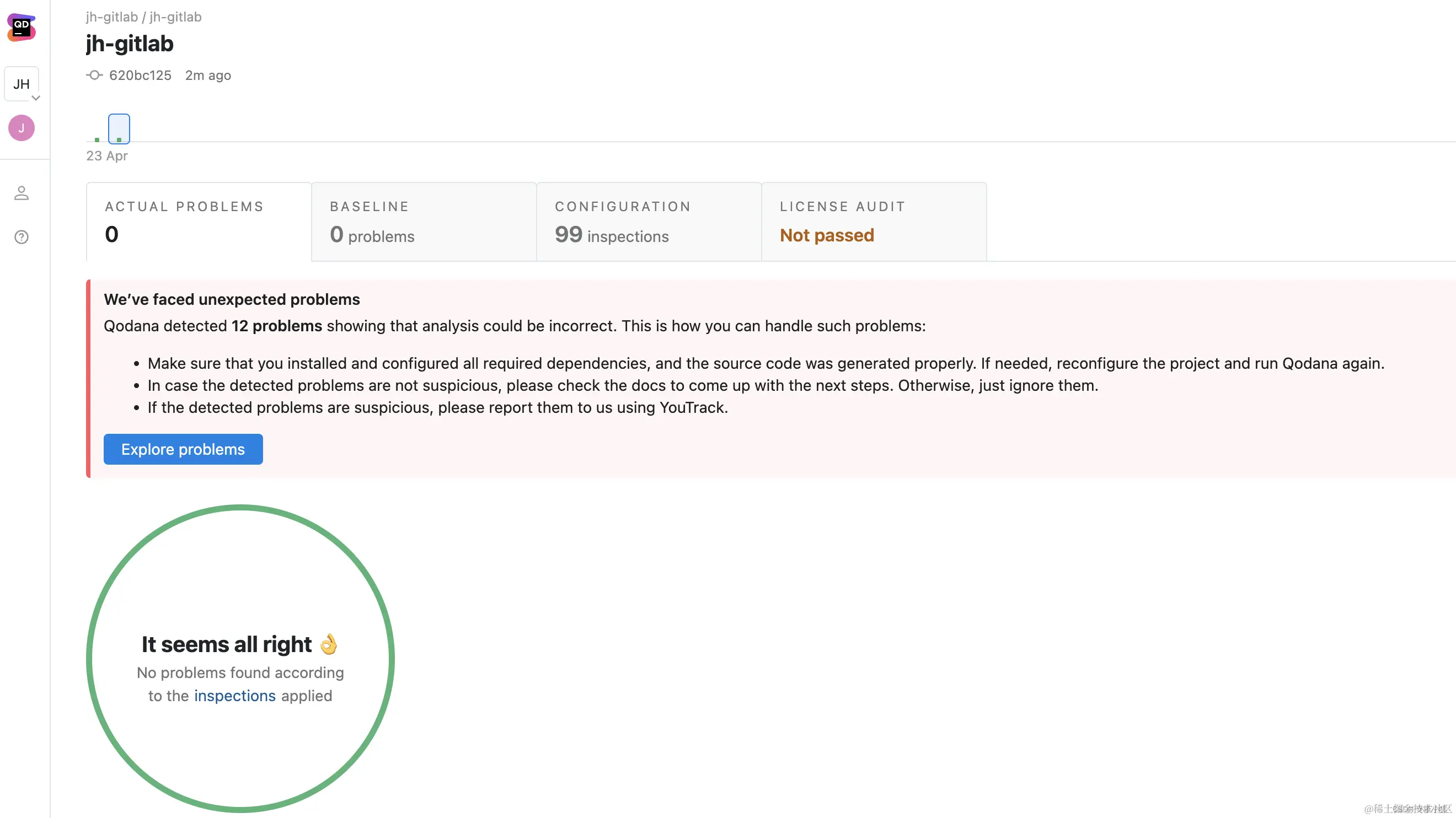
Task: Expand the chevron below JH
Action: click(36, 98)
